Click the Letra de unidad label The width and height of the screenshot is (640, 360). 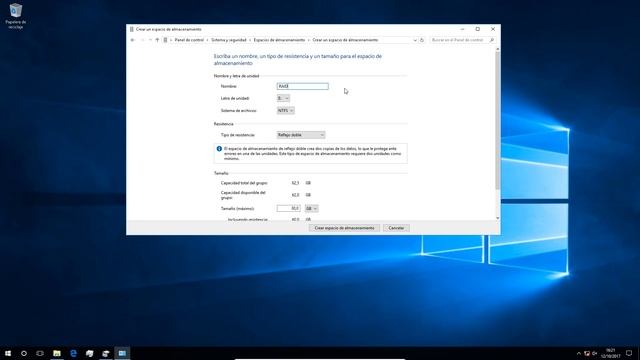[x=235, y=98]
